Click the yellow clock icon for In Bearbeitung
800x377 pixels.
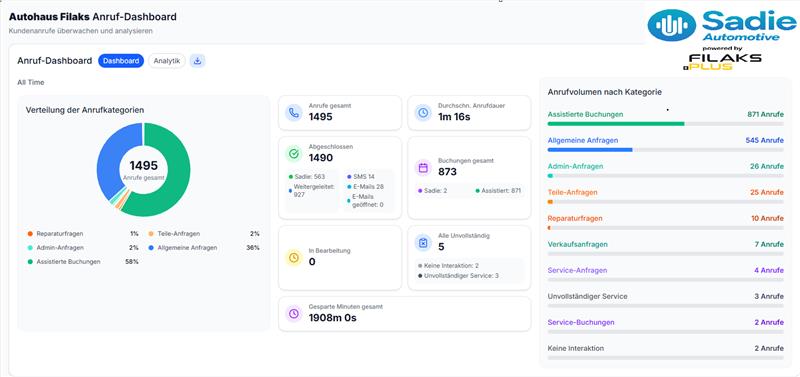293,258
